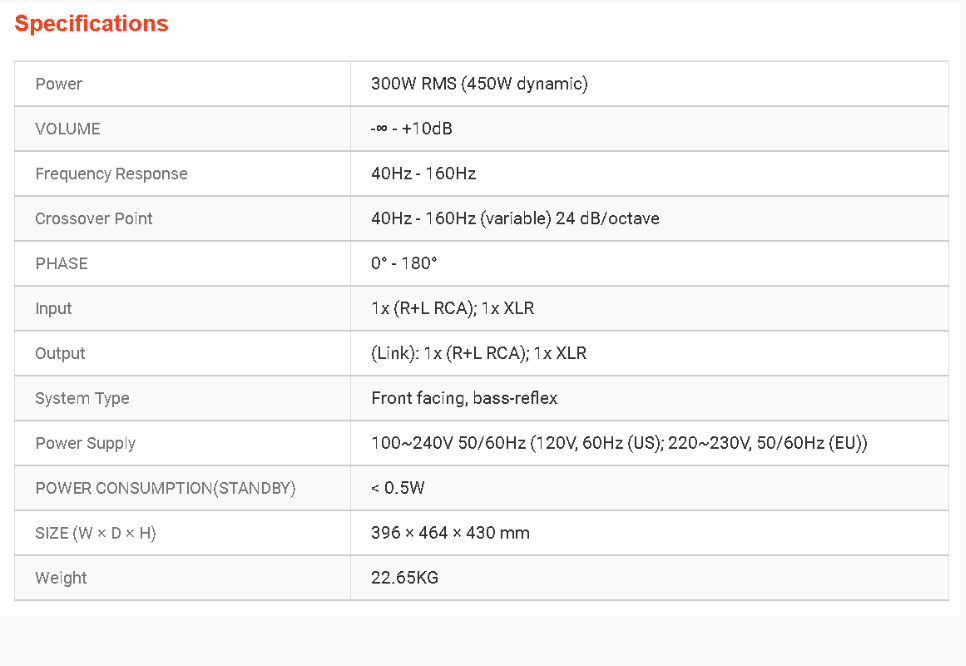This screenshot has height=666, width=966.
Task: Click the PHASE row label
Action: (x=61, y=264)
